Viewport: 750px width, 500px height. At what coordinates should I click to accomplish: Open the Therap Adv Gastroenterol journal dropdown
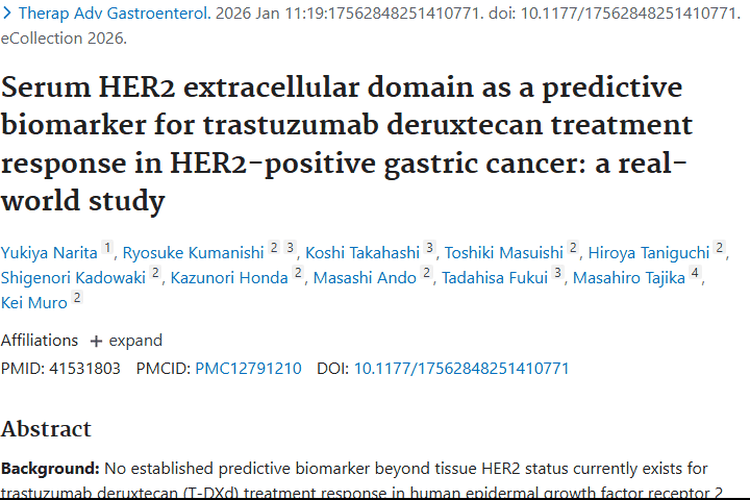coord(98,13)
